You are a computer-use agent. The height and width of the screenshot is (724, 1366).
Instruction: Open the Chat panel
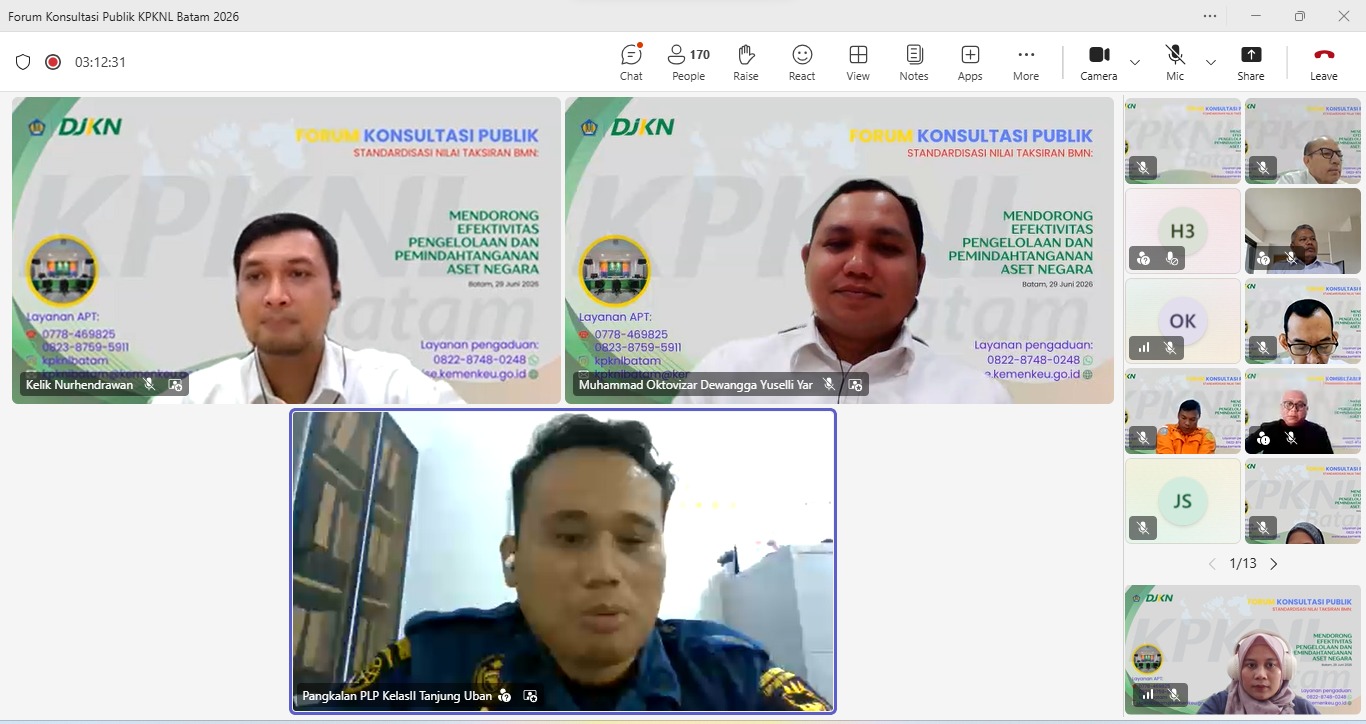click(x=631, y=62)
